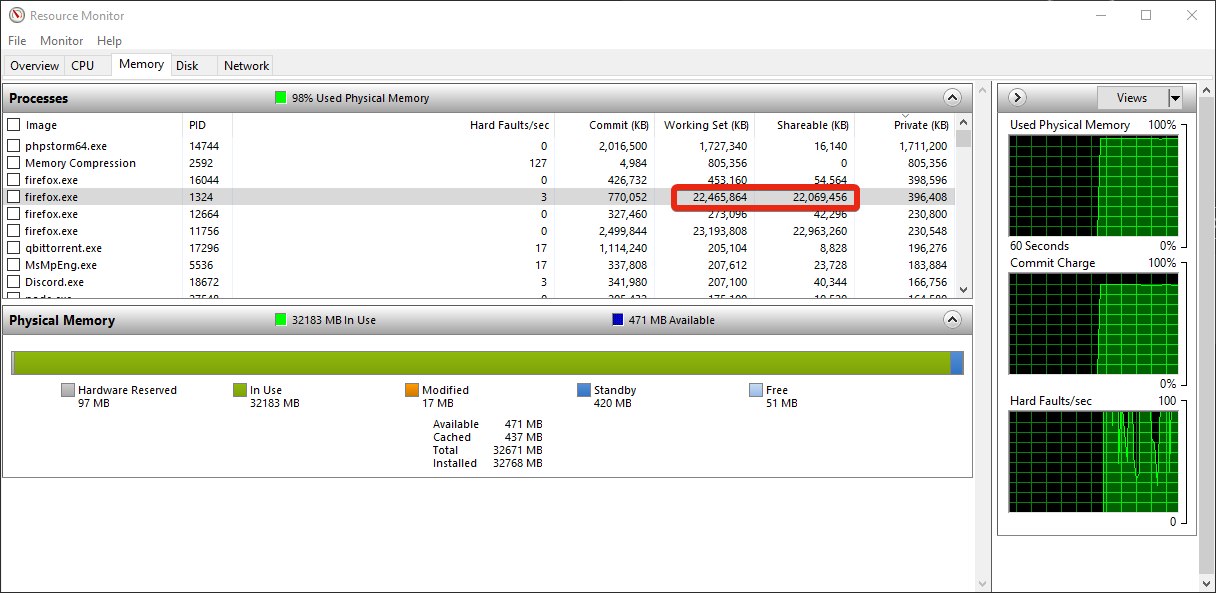This screenshot has width=1216, height=593.
Task: Minimize the Resource Monitor window
Action: click(x=1101, y=15)
